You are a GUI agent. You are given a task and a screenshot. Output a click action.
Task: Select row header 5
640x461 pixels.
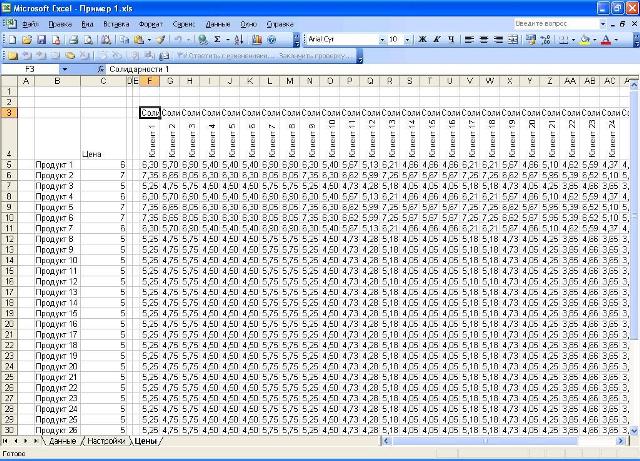pyautogui.click(x=9, y=165)
